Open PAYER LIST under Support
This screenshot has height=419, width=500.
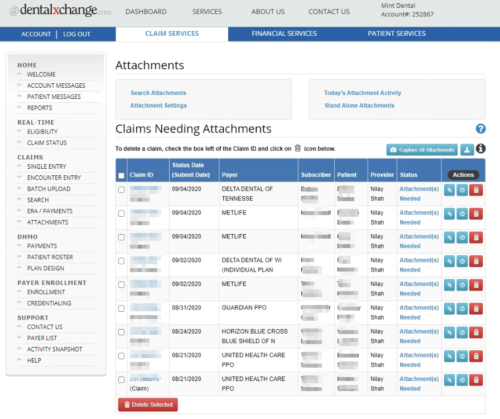[x=42, y=338]
